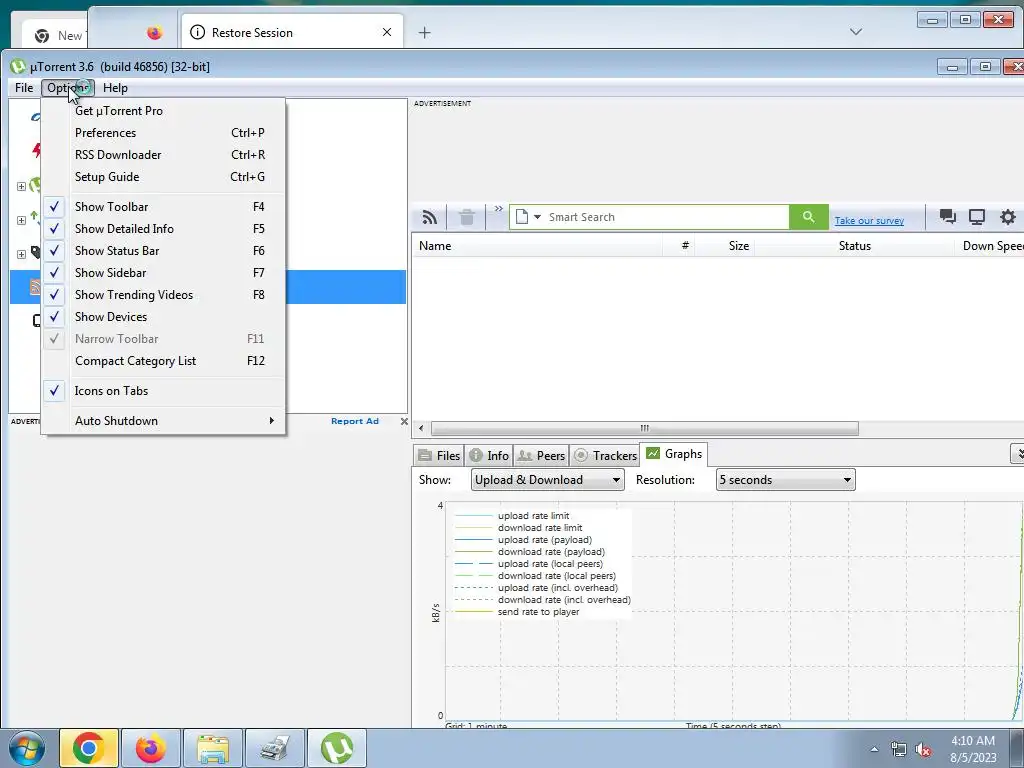
Task: Expand the second sidebar tree node
Action: [x=22, y=221]
